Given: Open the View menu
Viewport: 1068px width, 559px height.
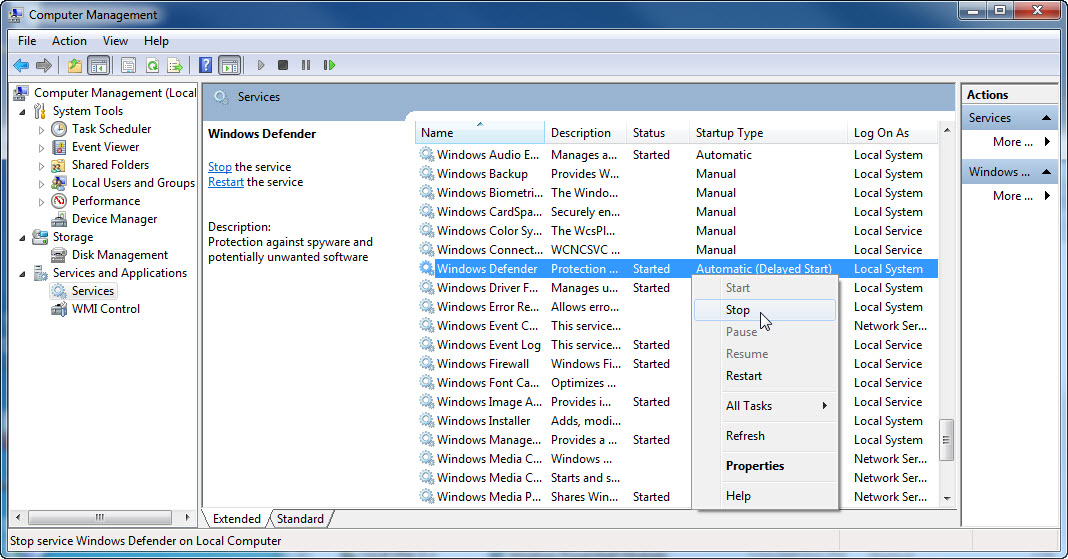Looking at the screenshot, I should pos(115,41).
